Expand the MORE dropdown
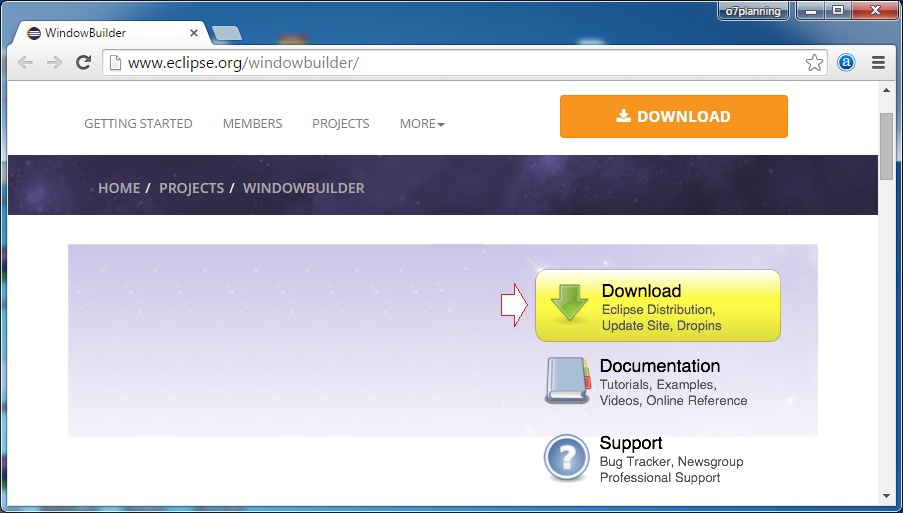The height and width of the screenshot is (513, 903). 422,124
